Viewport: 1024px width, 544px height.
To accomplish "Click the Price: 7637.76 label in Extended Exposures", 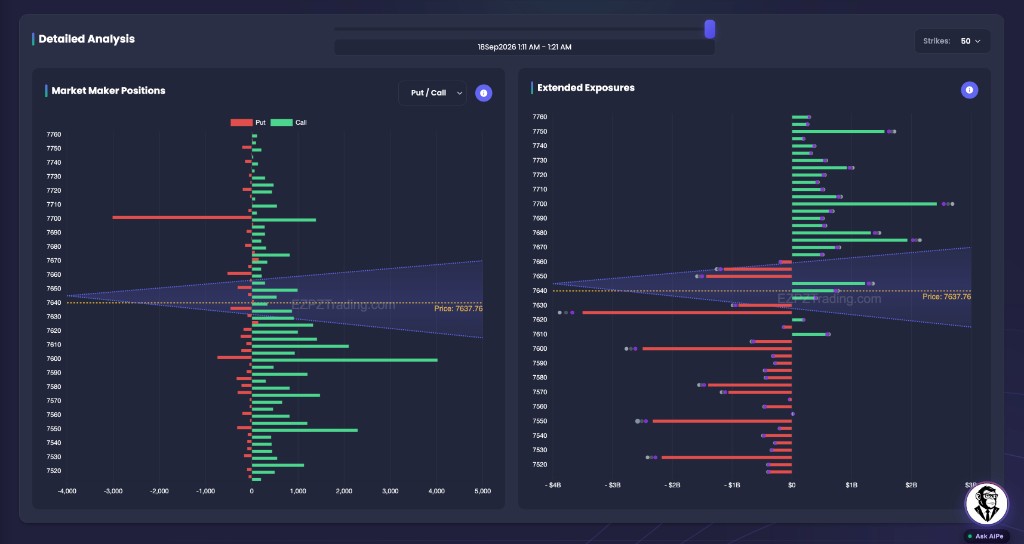I will (x=946, y=296).
